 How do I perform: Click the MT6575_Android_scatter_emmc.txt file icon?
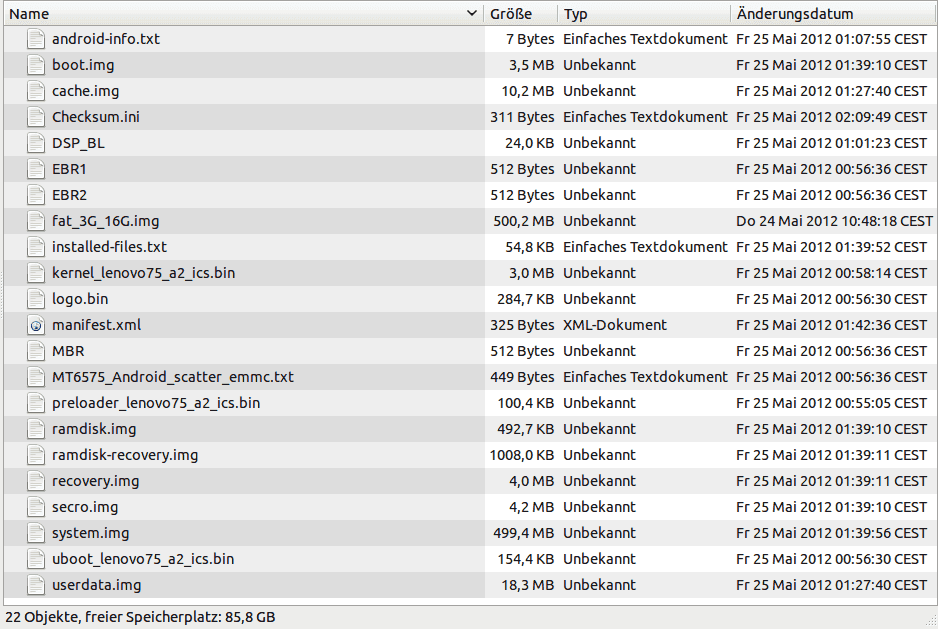[36, 377]
